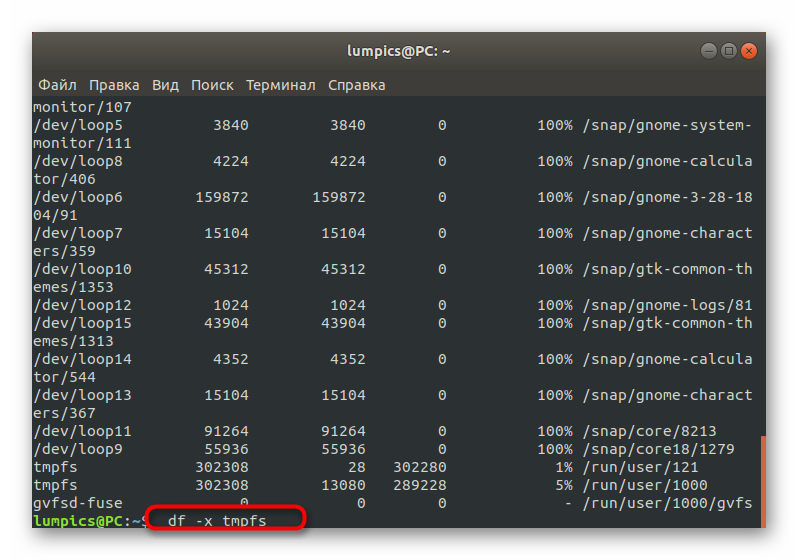Click the 302280 available value
Screen dimensions: 798x560
[x=420, y=467]
